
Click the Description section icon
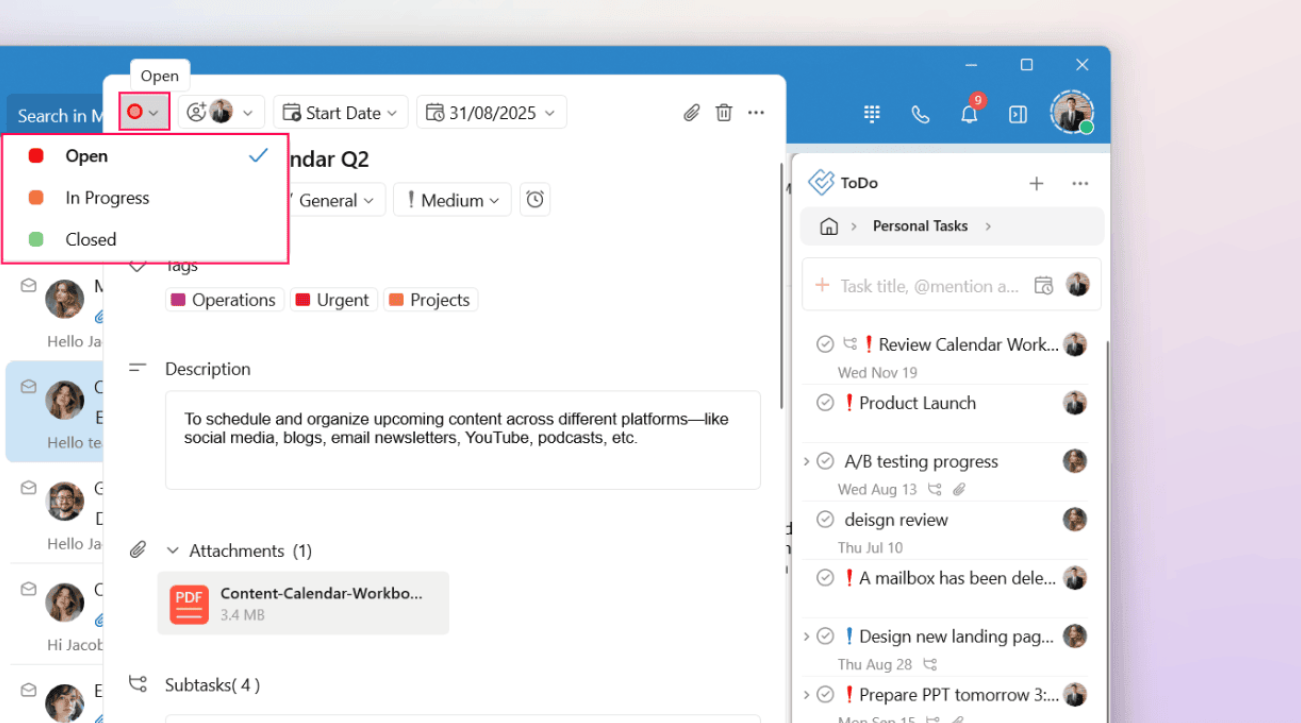coord(138,368)
